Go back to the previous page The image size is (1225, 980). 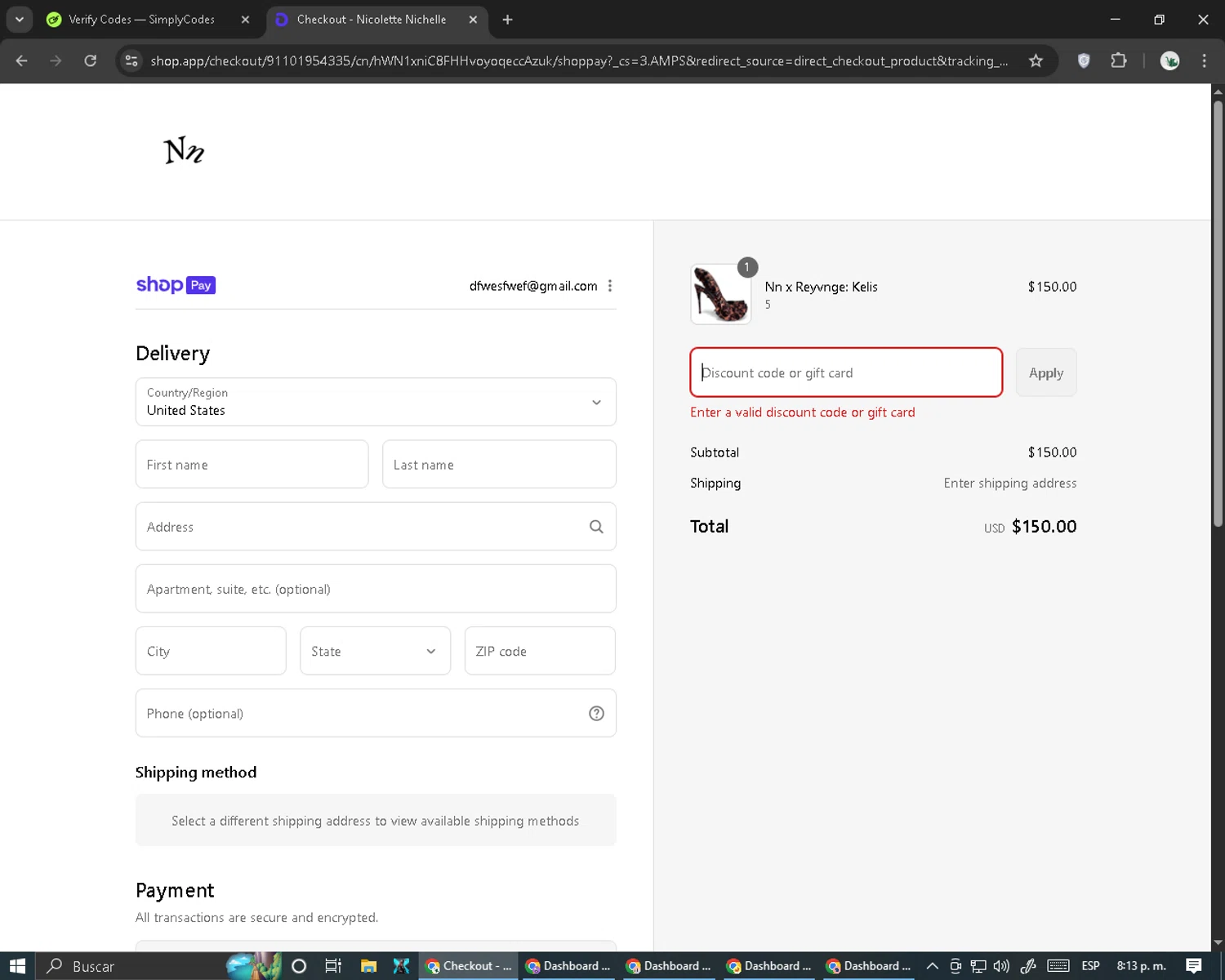point(22,60)
